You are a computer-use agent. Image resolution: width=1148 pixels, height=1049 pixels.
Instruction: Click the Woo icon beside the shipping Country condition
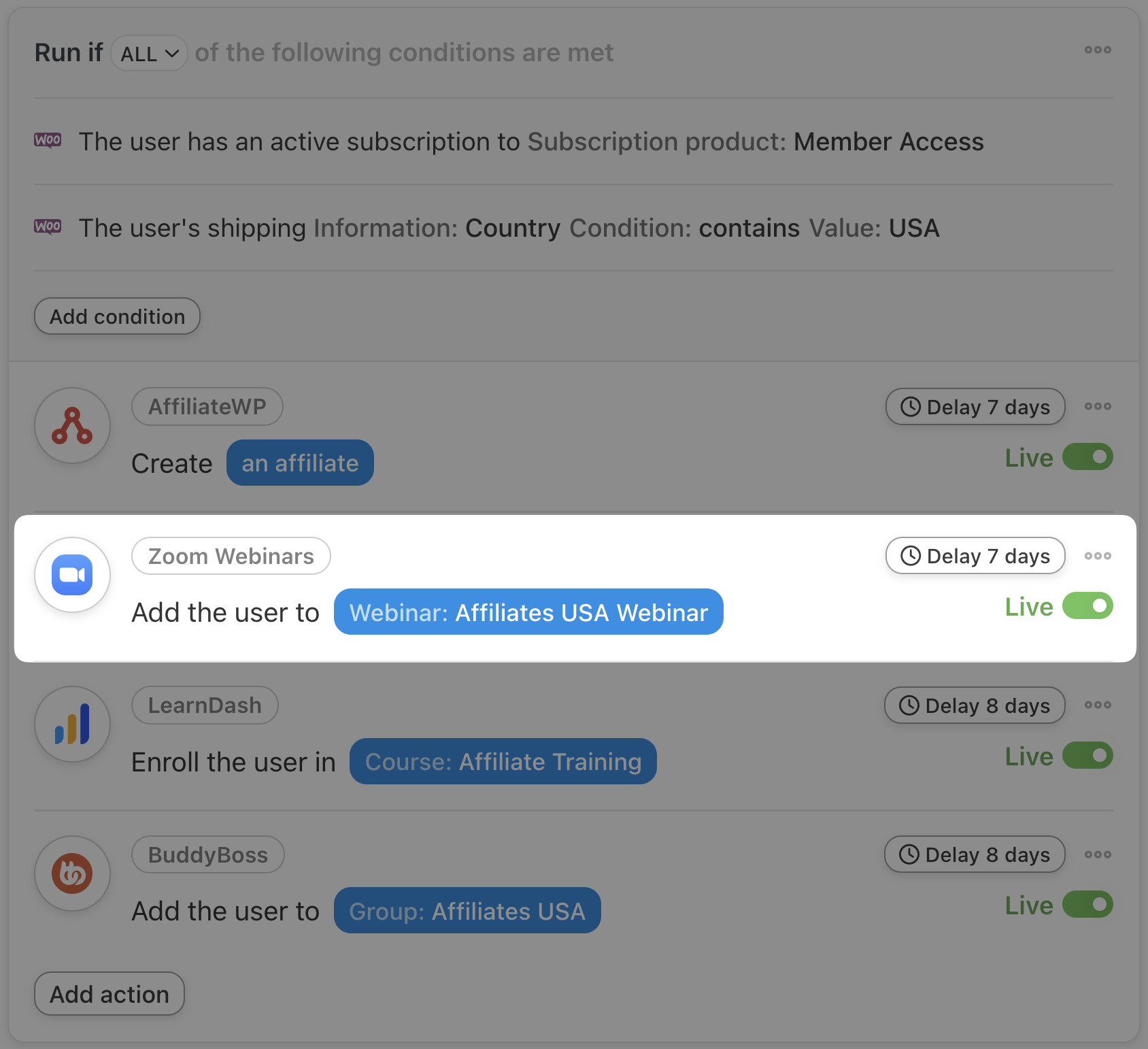click(x=48, y=227)
